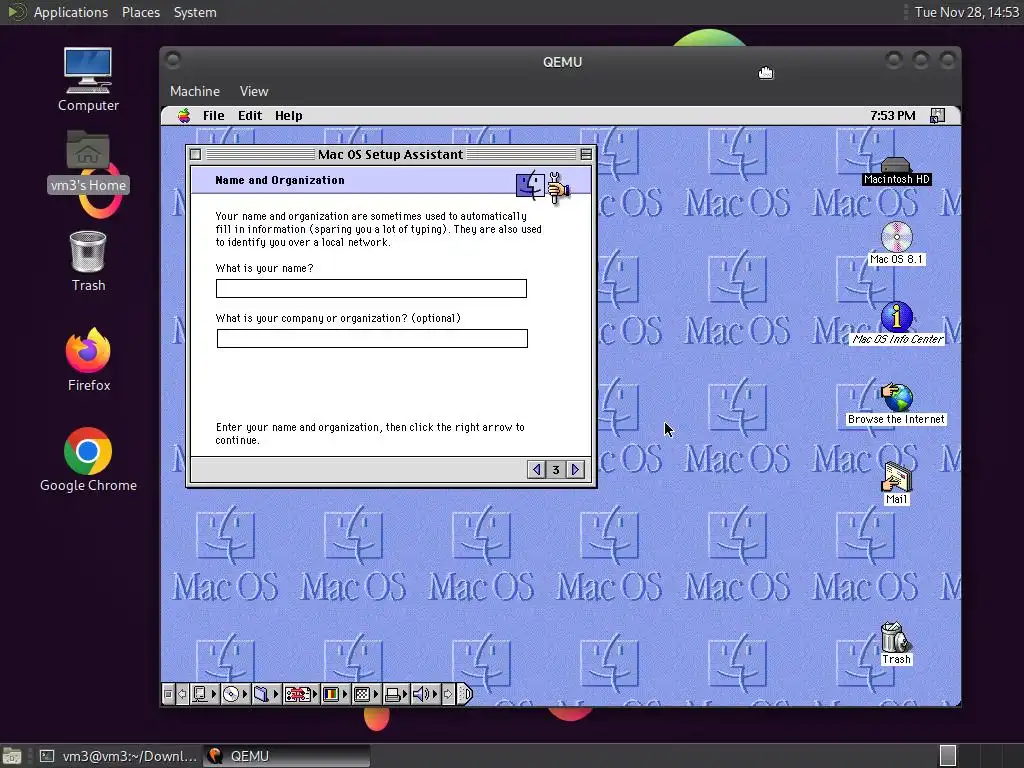Click the Control Strip close box
1024x768 pixels.
168,694
